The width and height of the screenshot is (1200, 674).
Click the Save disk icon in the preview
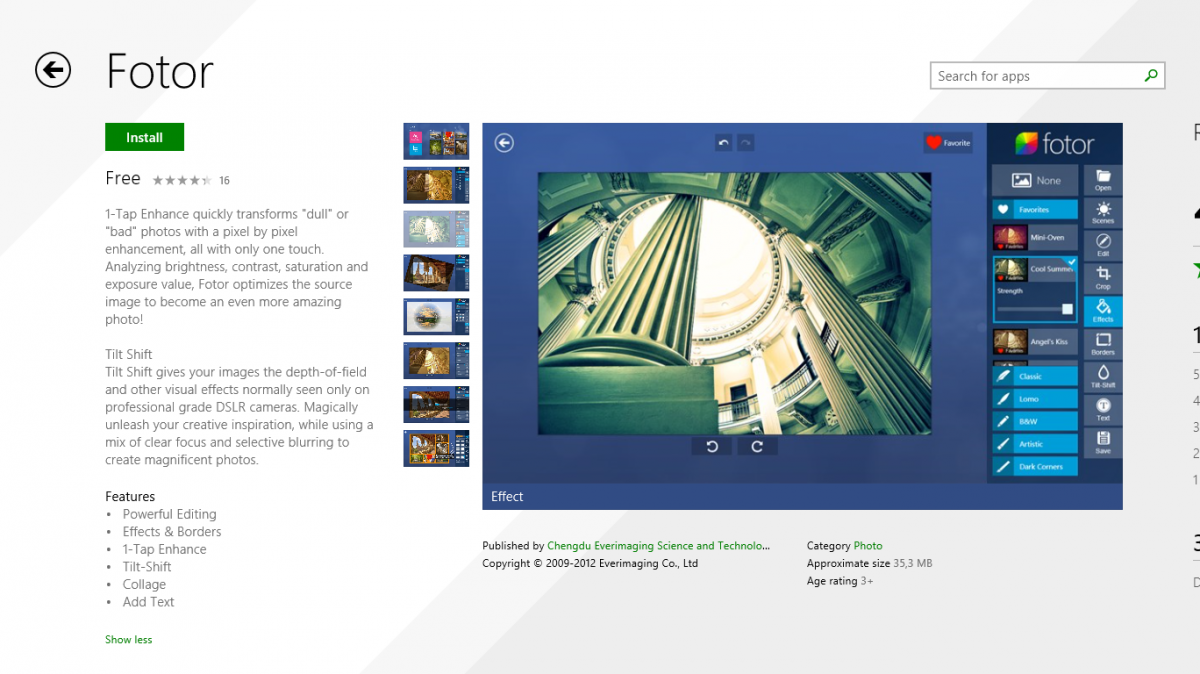pyautogui.click(x=1103, y=442)
